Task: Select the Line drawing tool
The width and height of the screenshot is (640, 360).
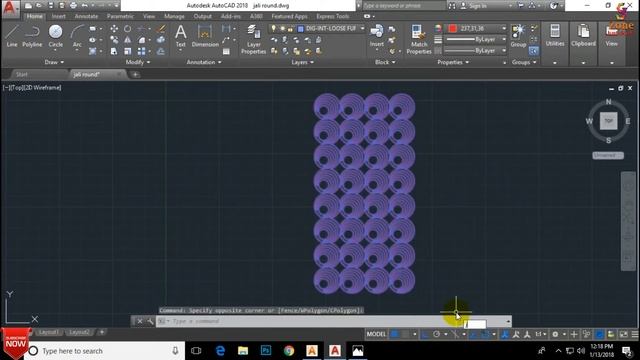Action: (x=12, y=36)
